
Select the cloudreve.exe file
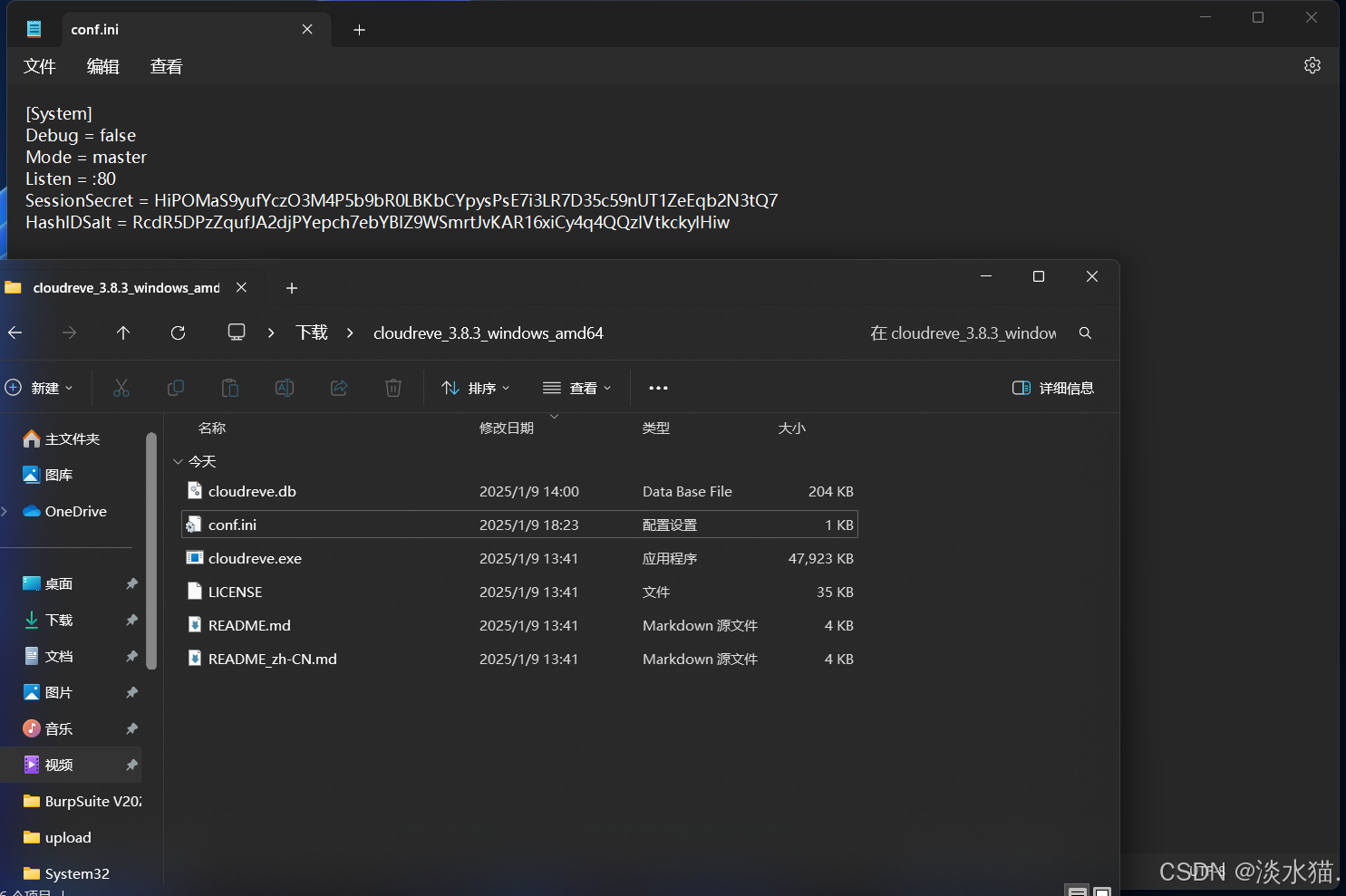coord(519,558)
